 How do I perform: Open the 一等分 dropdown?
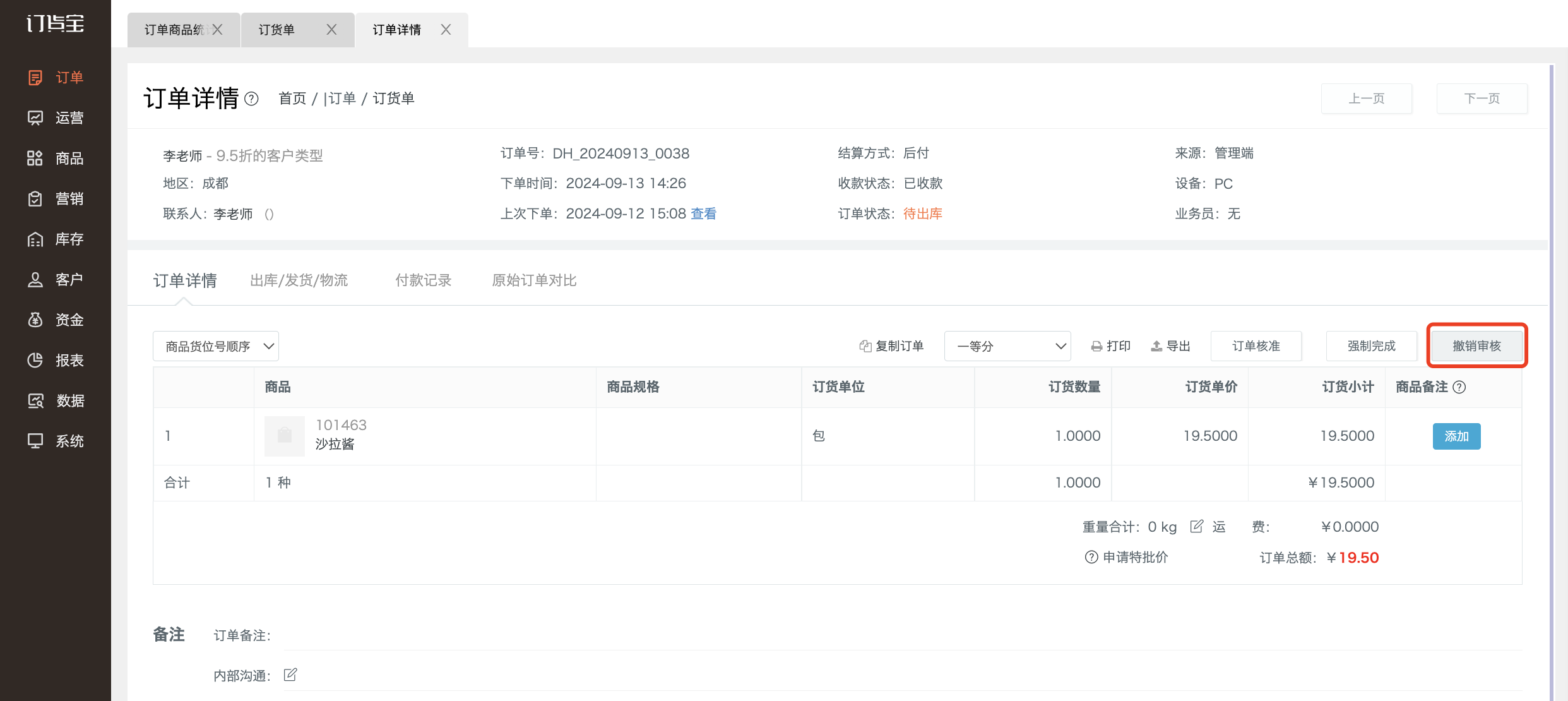click(x=1007, y=346)
